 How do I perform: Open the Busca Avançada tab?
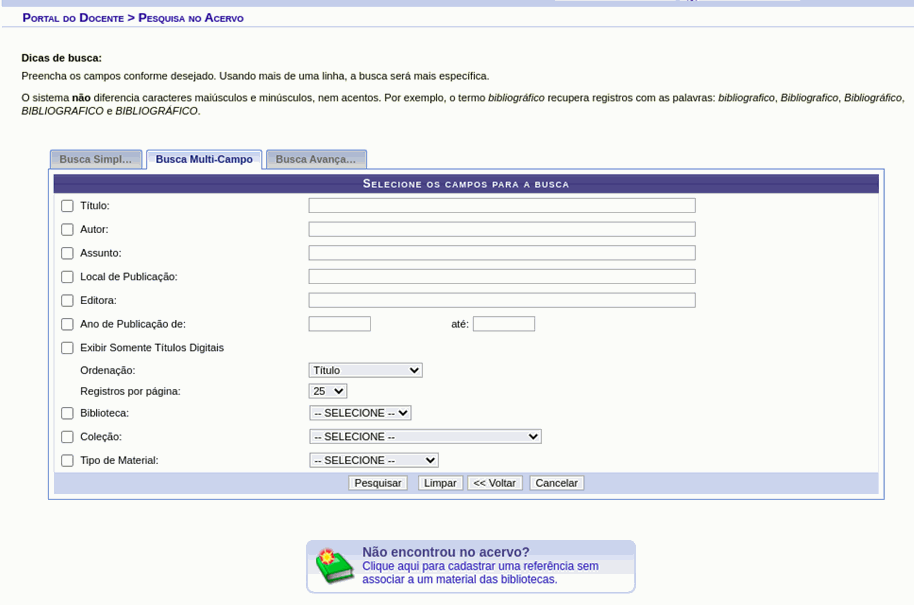point(316,159)
